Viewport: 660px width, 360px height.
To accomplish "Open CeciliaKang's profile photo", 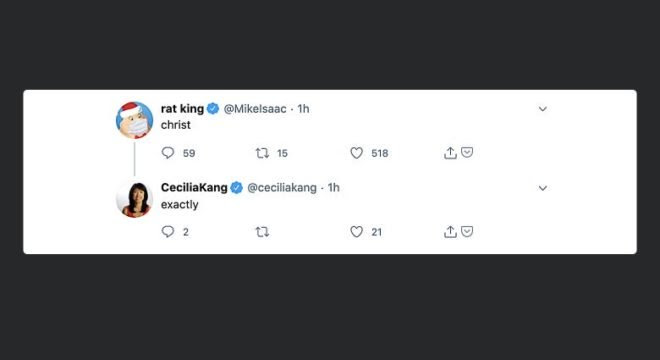I will [x=134, y=199].
